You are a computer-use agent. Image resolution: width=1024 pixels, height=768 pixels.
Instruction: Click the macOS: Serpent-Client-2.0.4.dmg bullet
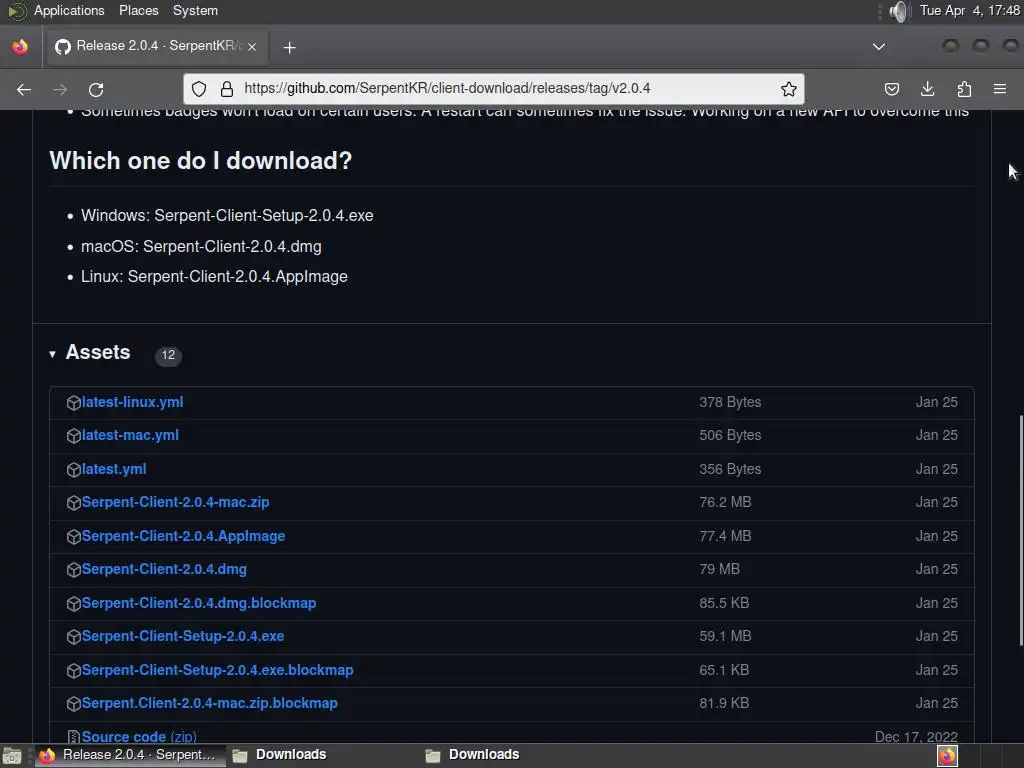(201, 247)
